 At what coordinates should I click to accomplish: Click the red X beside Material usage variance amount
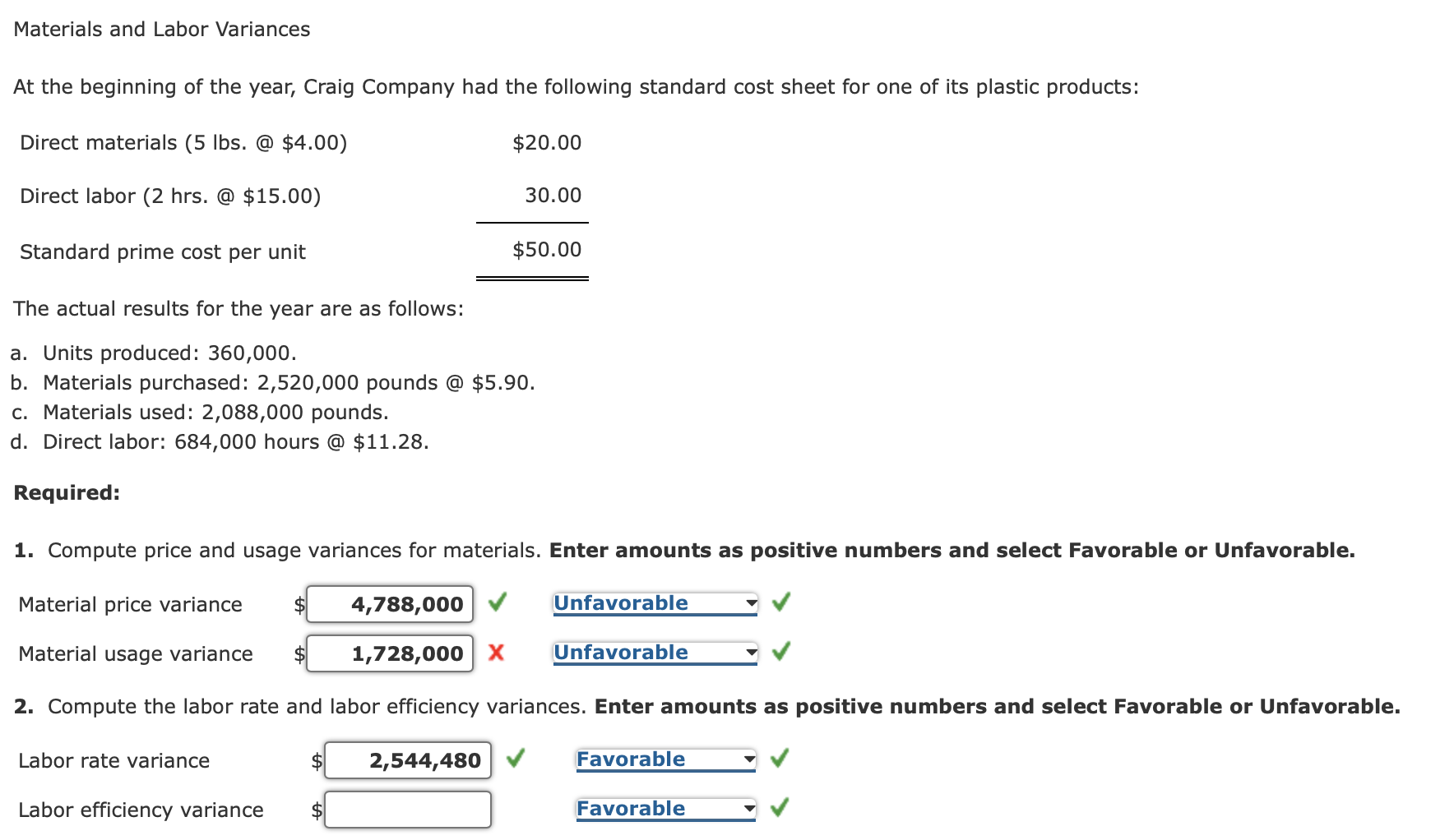click(496, 653)
